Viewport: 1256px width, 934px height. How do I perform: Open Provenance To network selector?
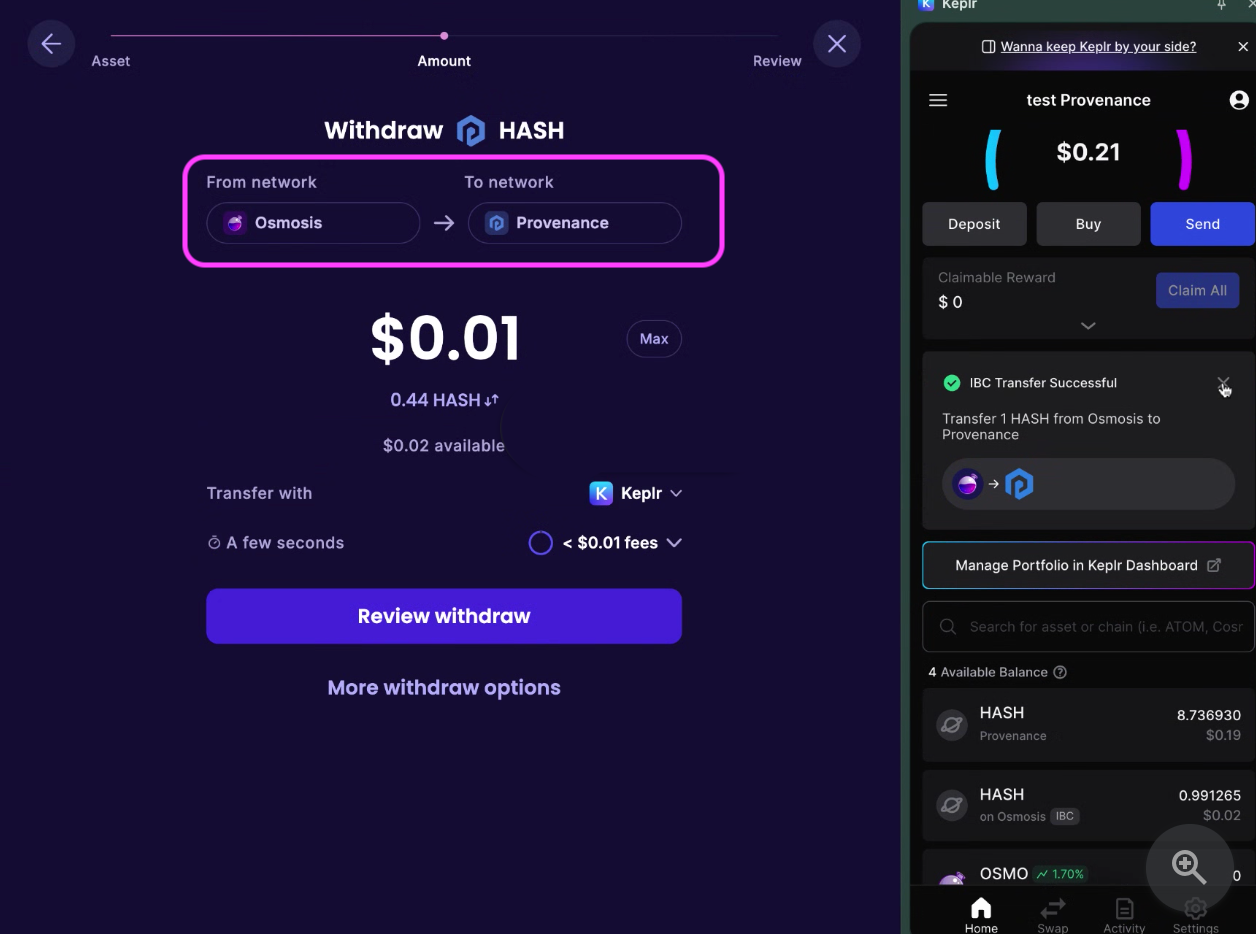click(575, 223)
